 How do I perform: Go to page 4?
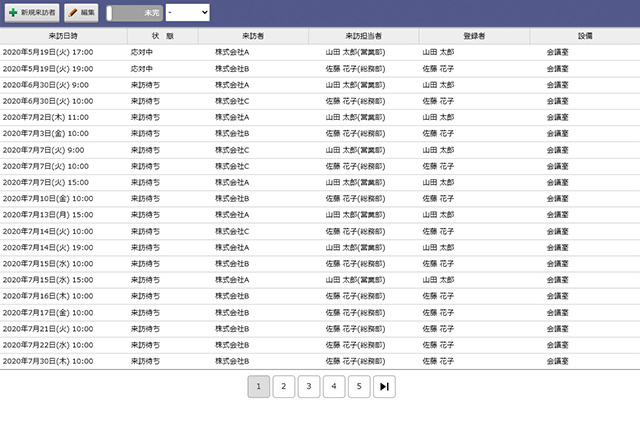(334, 386)
